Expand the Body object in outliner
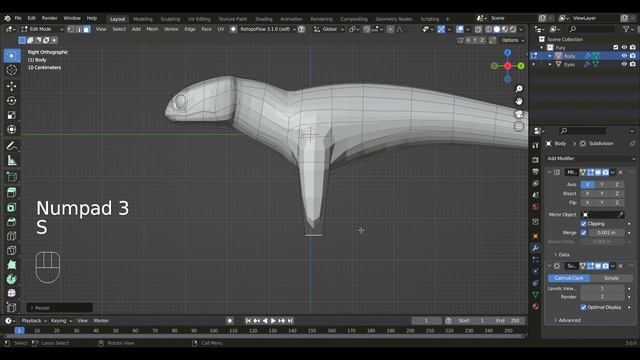 550,56
